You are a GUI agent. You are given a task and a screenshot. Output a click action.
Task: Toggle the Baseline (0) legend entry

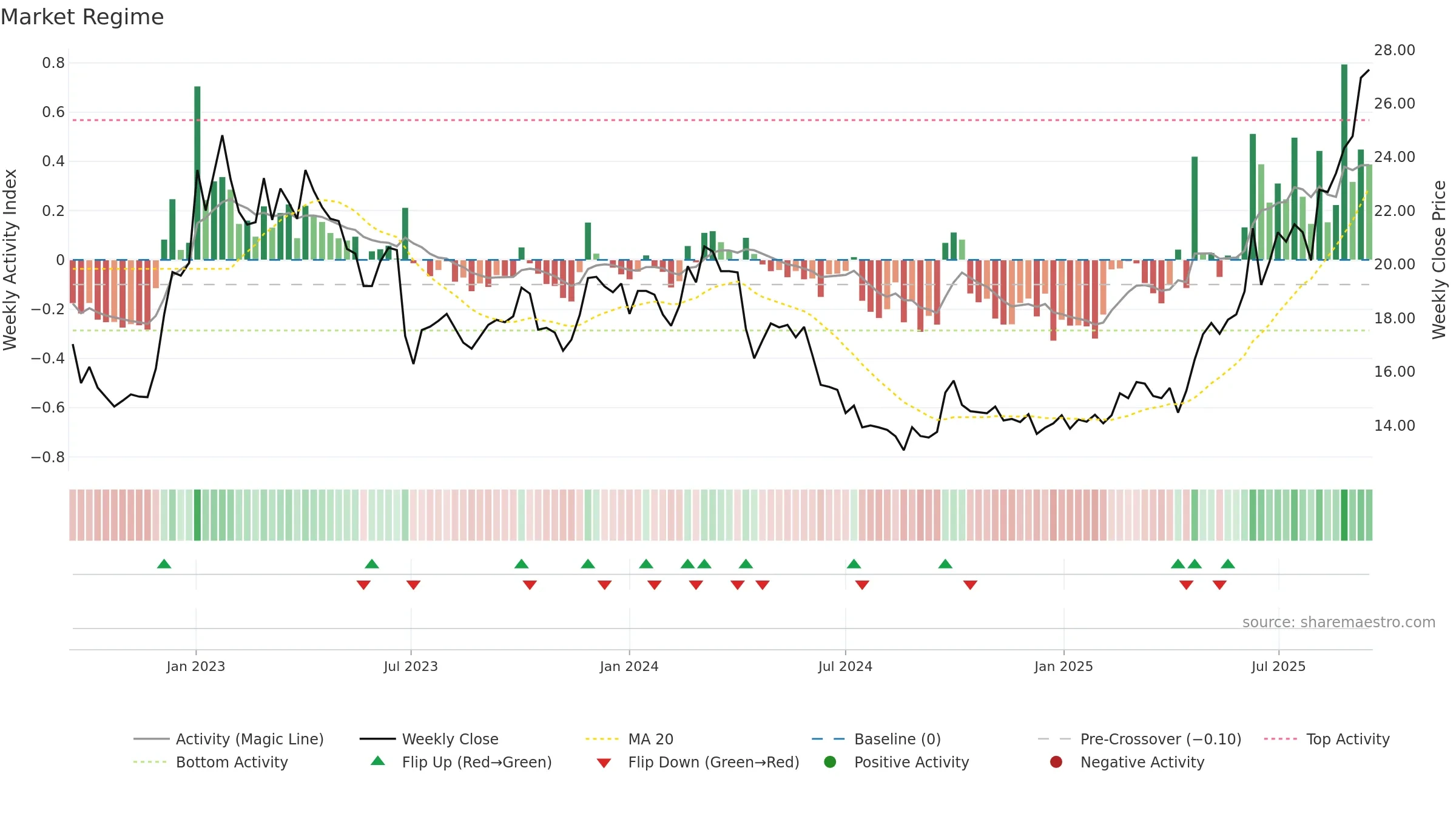[x=876, y=739]
